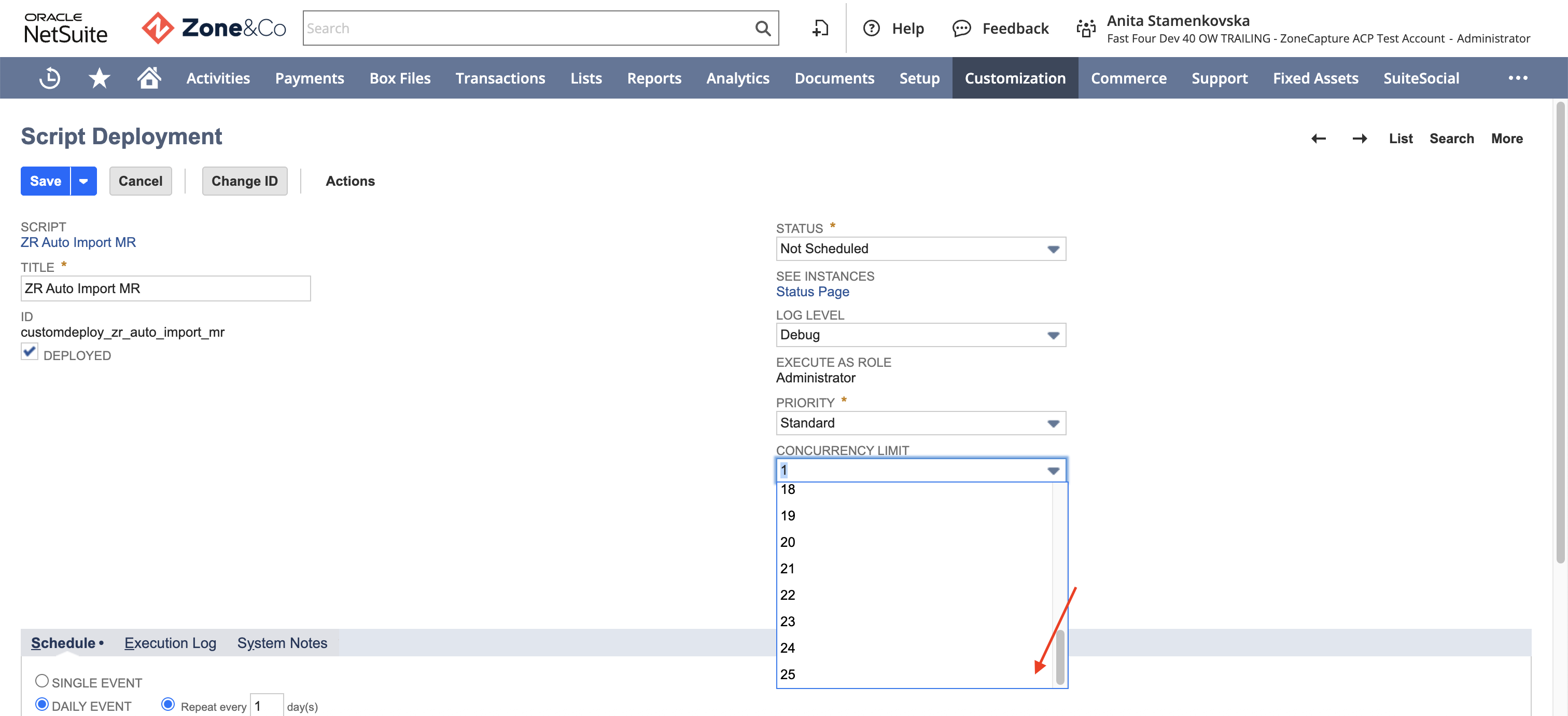
Task: Choose 23 in concurrency limit list
Action: coord(914,622)
